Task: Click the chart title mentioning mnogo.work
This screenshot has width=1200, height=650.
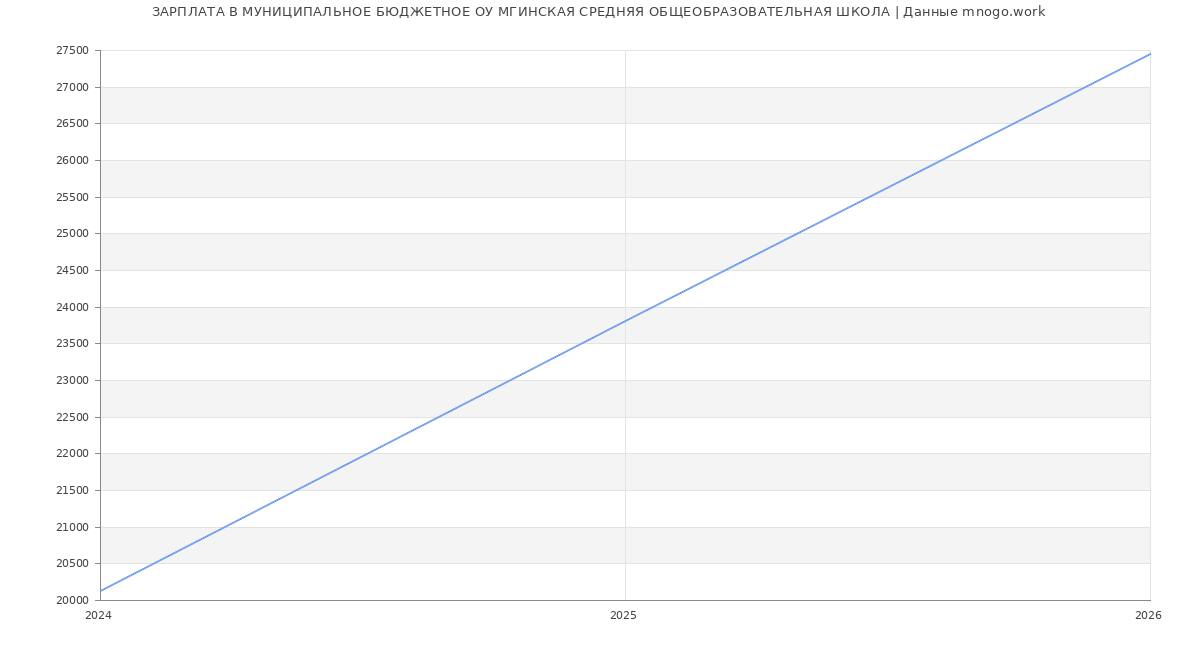Action: 598,12
